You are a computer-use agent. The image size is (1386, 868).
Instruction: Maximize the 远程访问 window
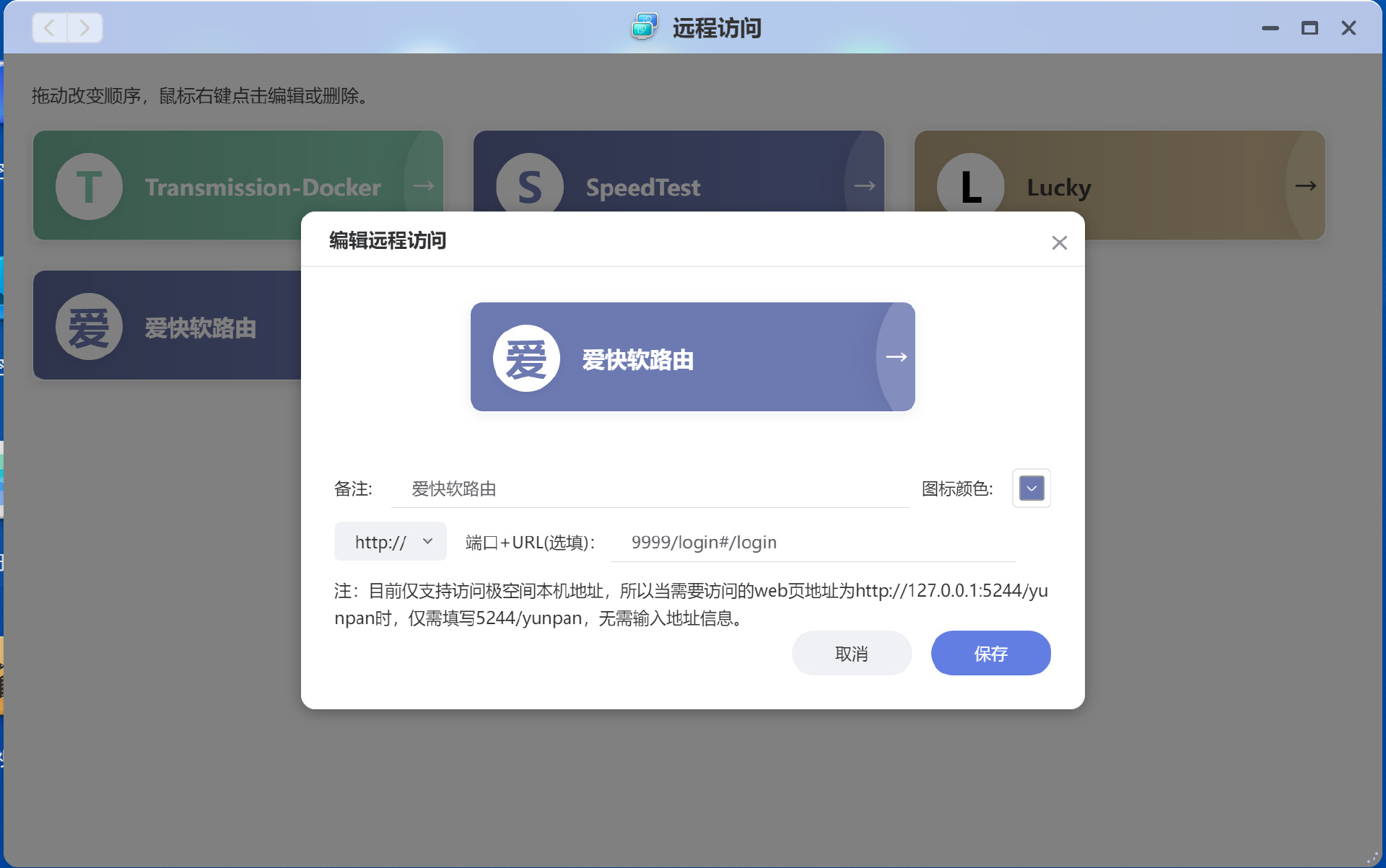[1309, 28]
